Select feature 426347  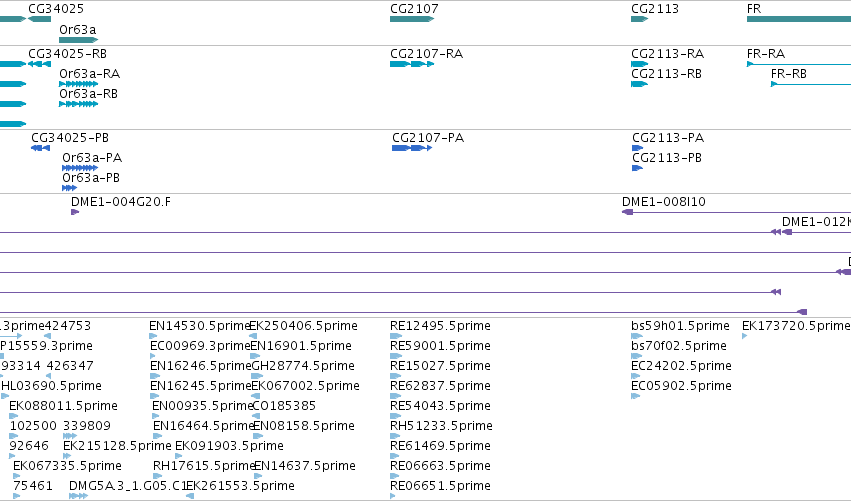[x=70, y=366]
